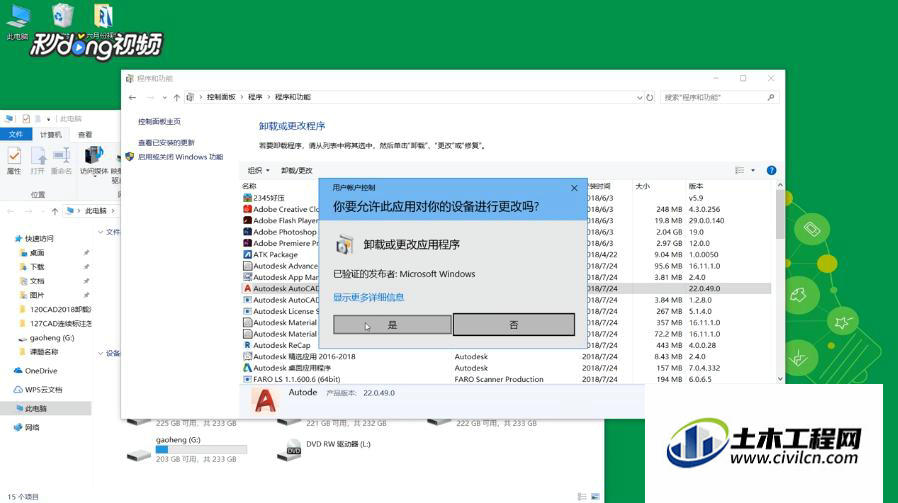The width and height of the screenshot is (898, 503).
Task: Select gaoheng (G:) in navigation pane
Action: click(x=52, y=337)
